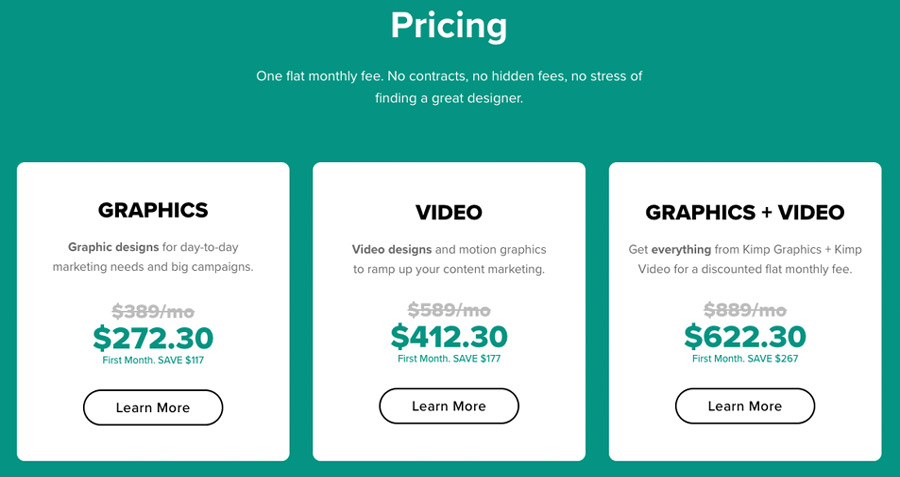This screenshot has width=900, height=477.
Task: Click the SAVE $267 first month note
Action: [744, 359]
